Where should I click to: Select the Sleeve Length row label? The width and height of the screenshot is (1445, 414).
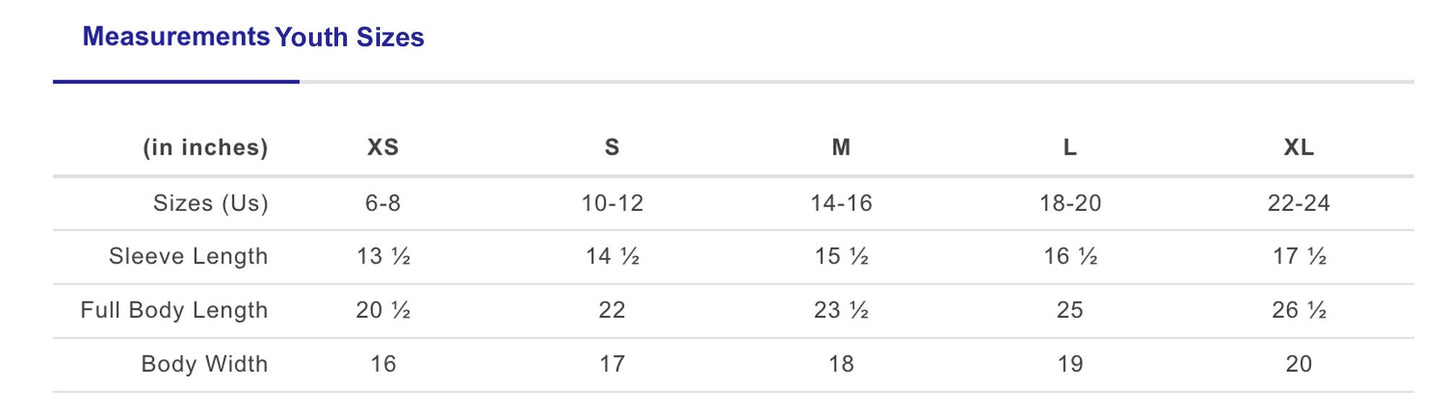click(x=188, y=256)
